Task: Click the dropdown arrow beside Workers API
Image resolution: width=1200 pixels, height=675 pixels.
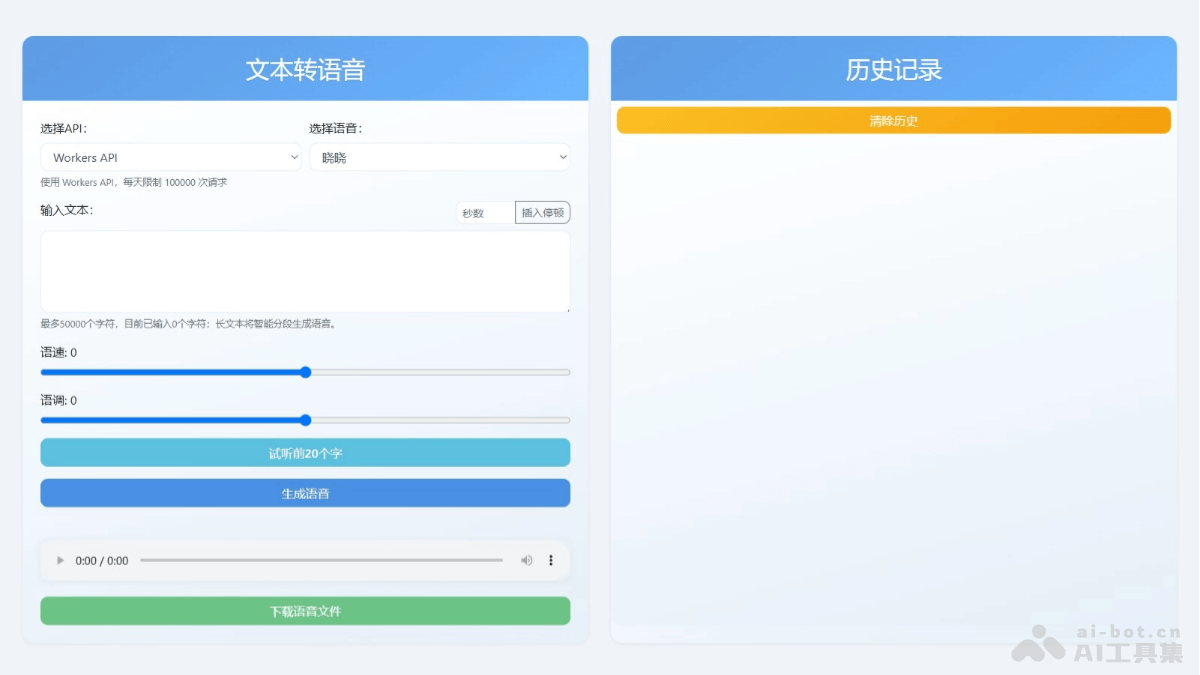Action: pyautogui.click(x=293, y=157)
